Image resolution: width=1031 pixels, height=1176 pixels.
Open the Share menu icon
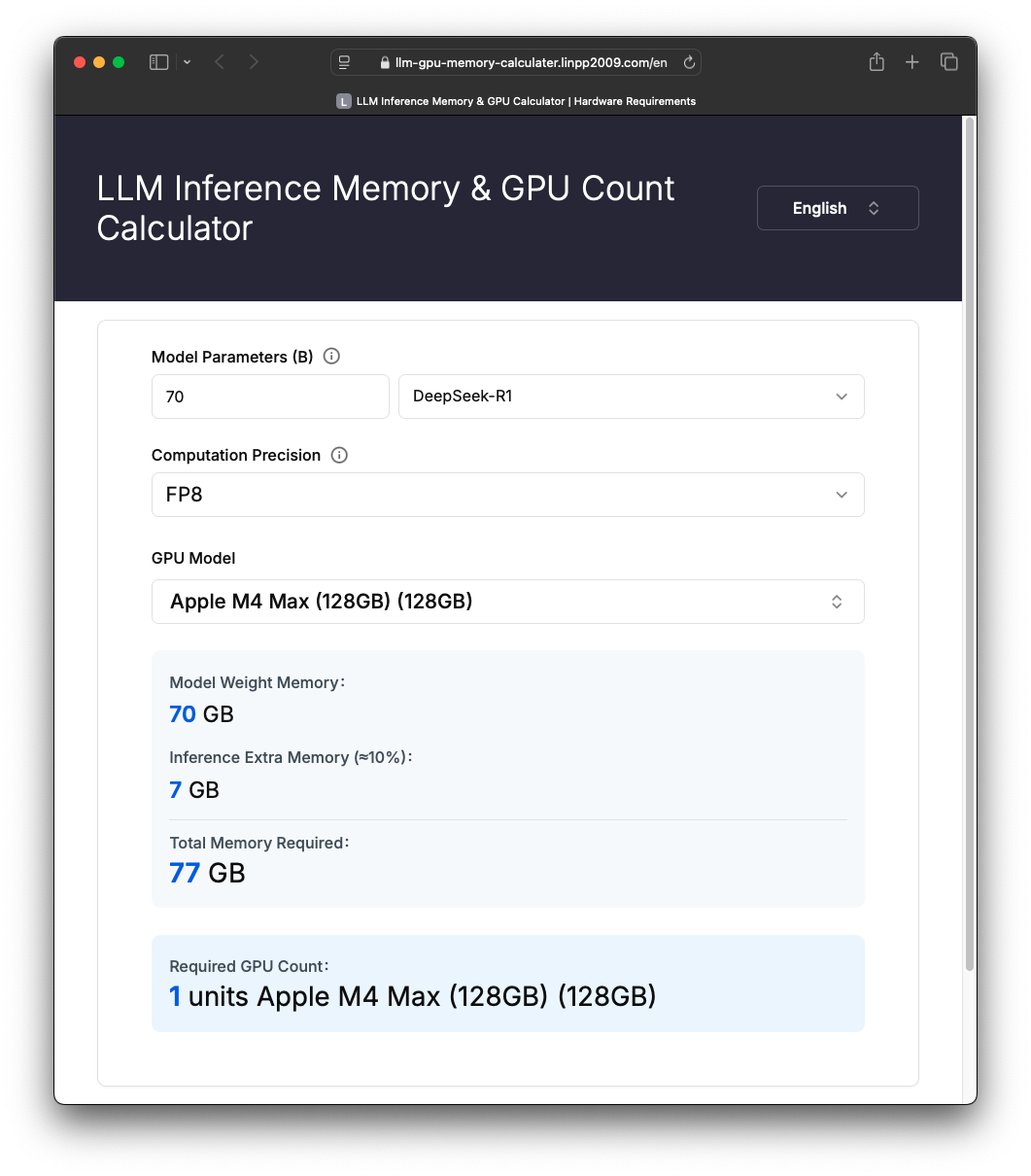(x=876, y=62)
